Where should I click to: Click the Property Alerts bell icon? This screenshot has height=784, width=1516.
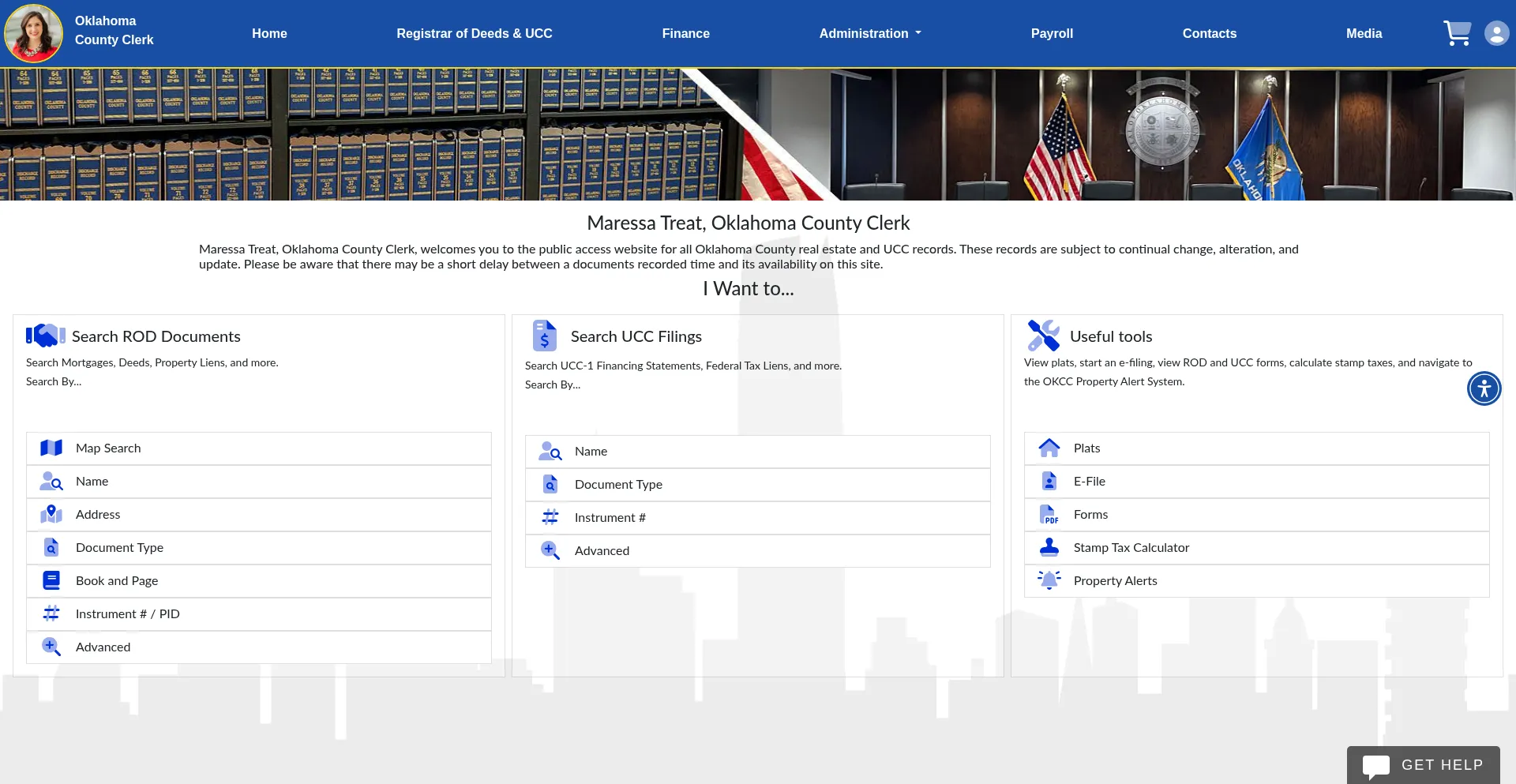tap(1049, 580)
